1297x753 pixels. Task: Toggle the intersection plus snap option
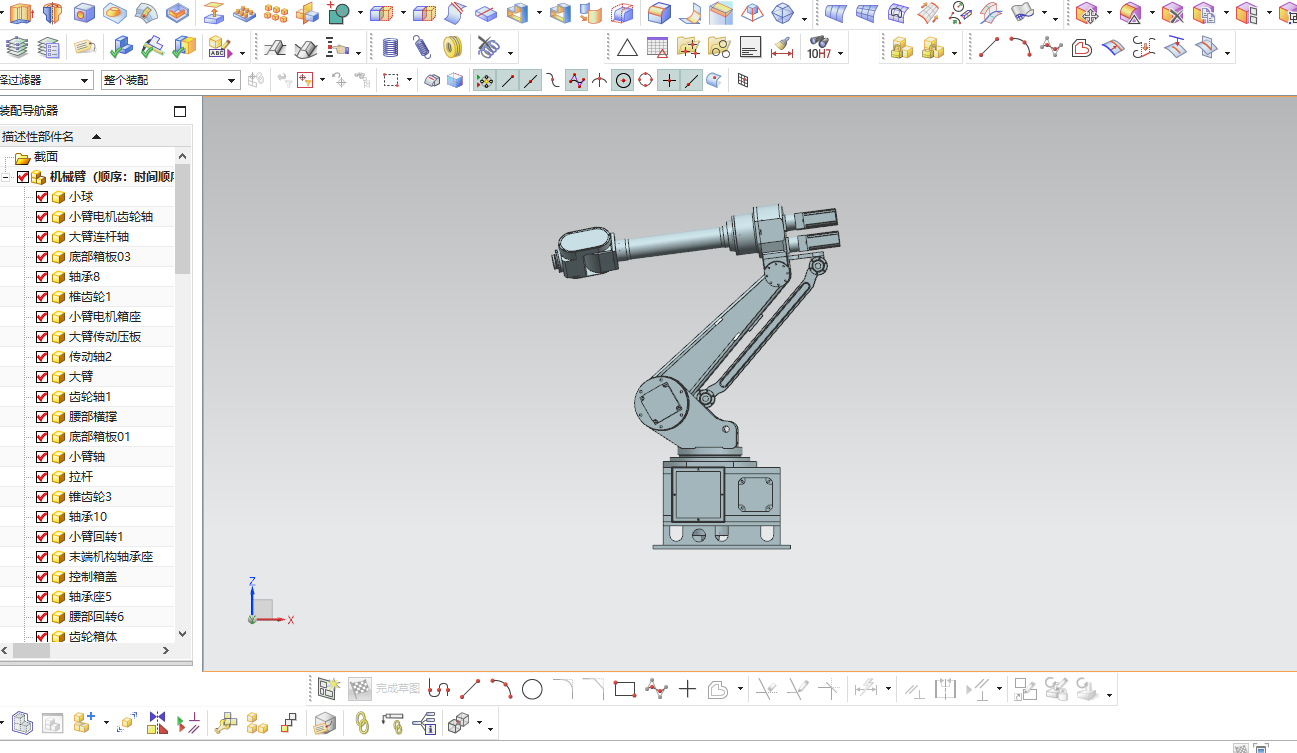pos(669,80)
